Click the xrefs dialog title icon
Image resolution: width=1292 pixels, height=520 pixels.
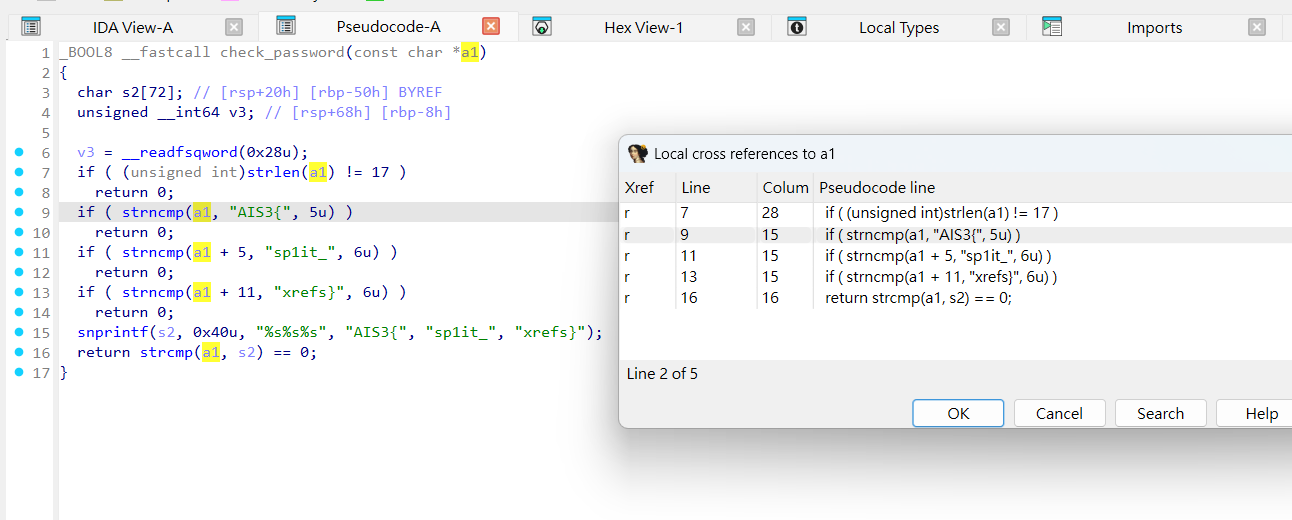pos(637,153)
